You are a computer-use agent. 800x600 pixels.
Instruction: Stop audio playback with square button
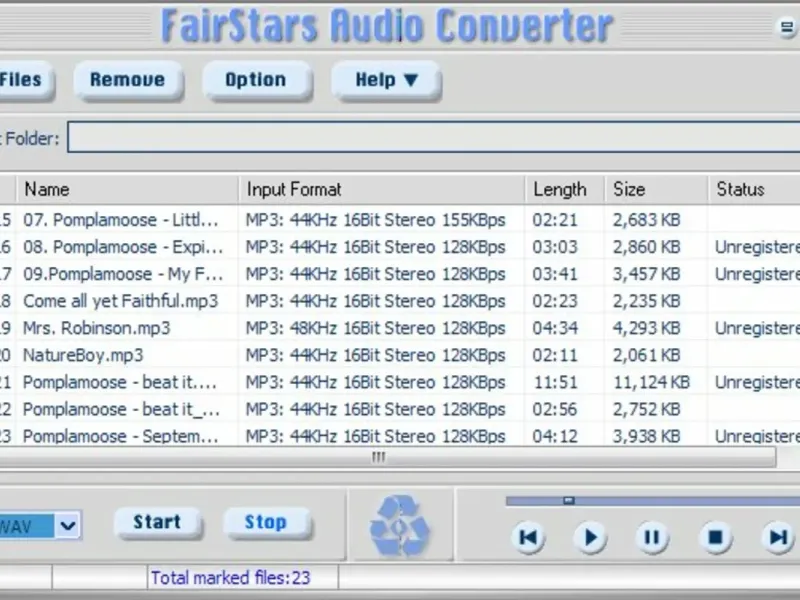point(715,537)
